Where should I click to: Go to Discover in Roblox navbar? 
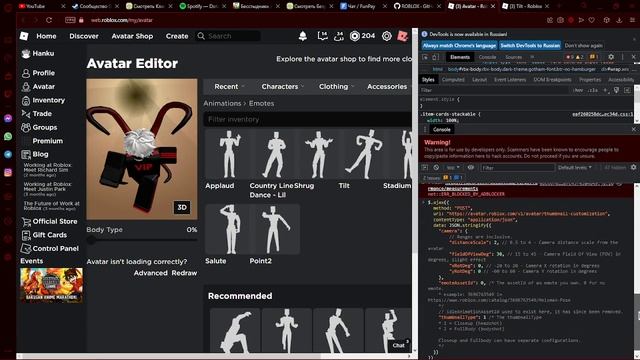click(84, 36)
